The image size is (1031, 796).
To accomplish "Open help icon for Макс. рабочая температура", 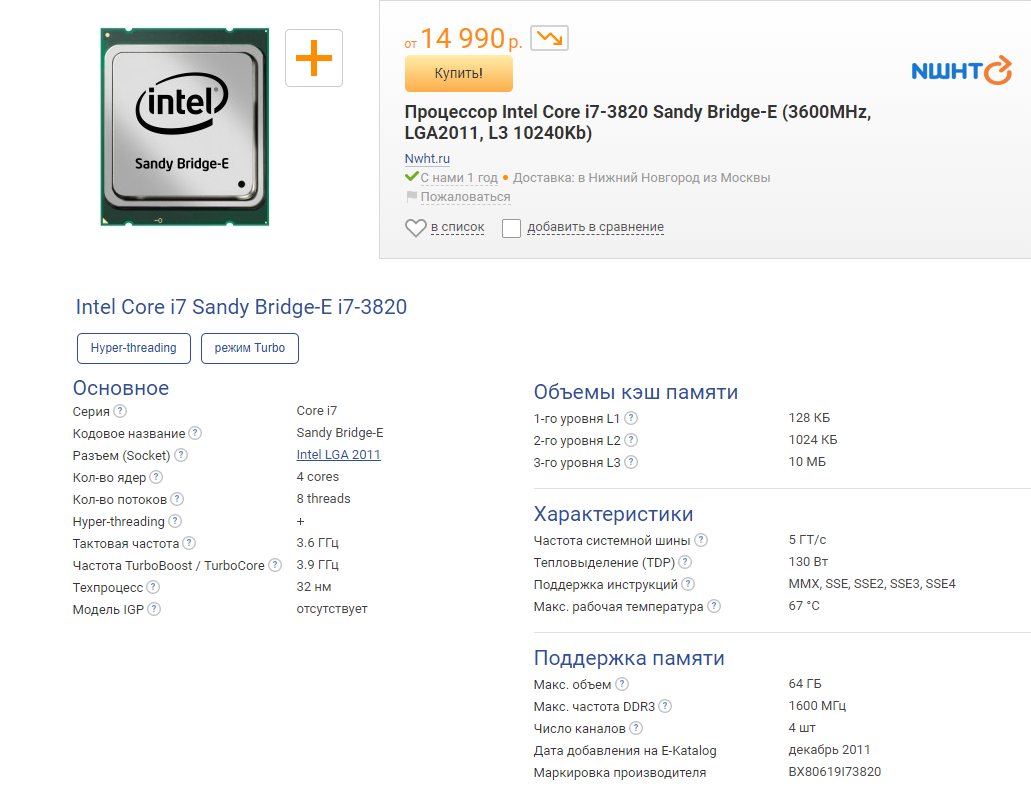I will pyautogui.click(x=713, y=605).
